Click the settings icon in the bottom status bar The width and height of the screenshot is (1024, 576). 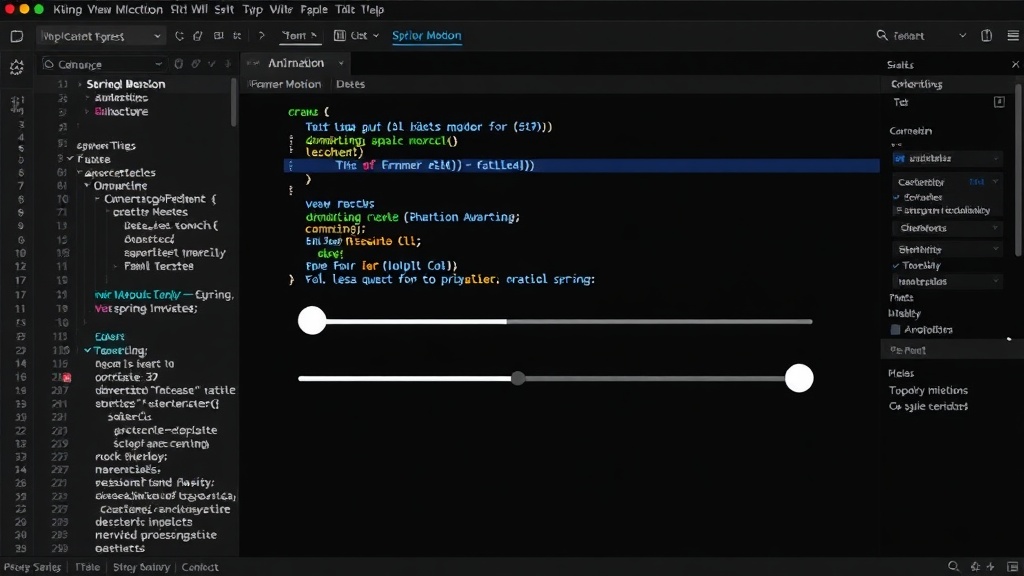tap(976, 566)
